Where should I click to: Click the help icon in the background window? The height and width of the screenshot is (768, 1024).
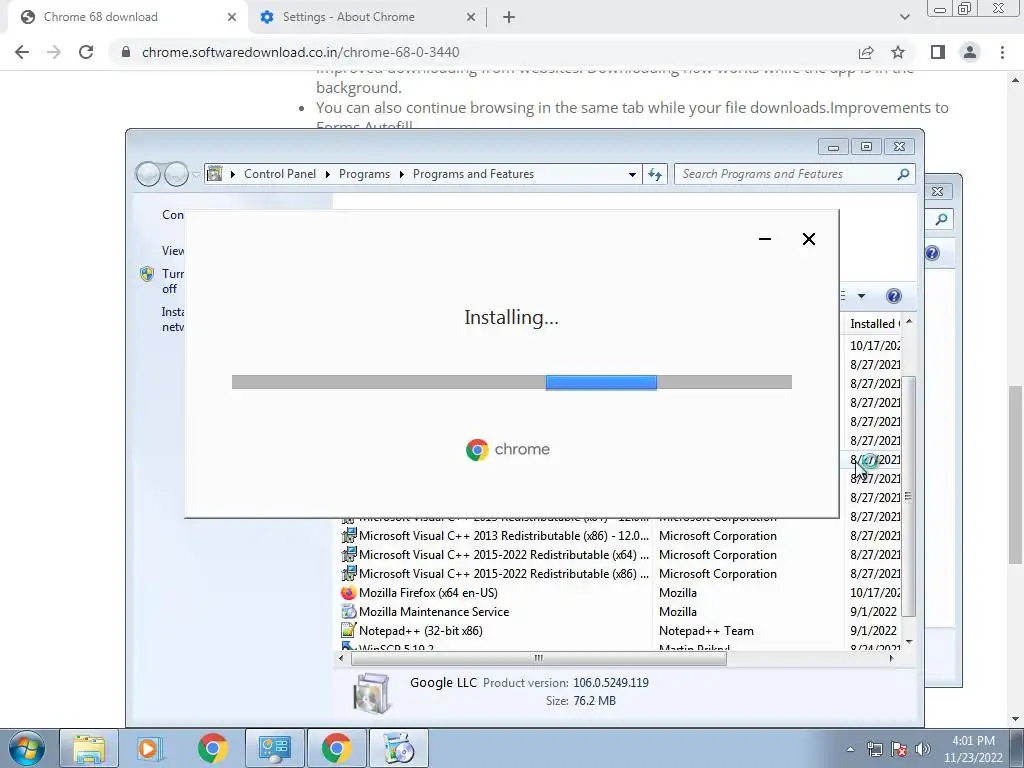[x=932, y=253]
